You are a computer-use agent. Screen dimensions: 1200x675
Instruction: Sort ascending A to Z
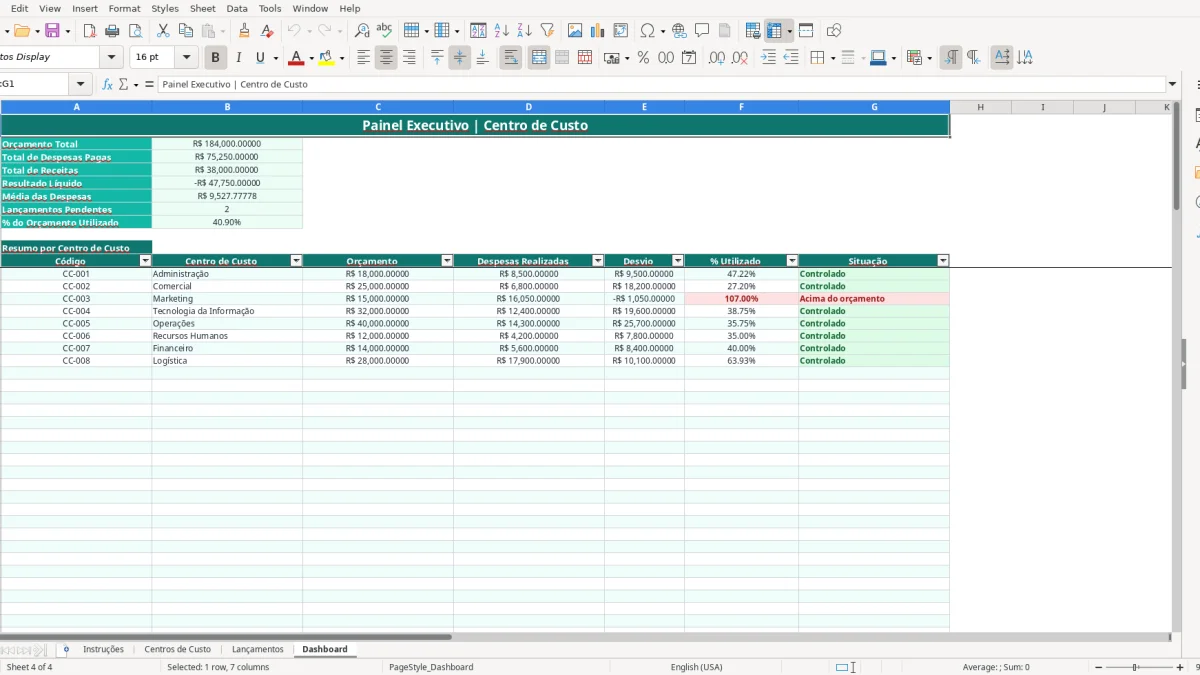pos(502,31)
